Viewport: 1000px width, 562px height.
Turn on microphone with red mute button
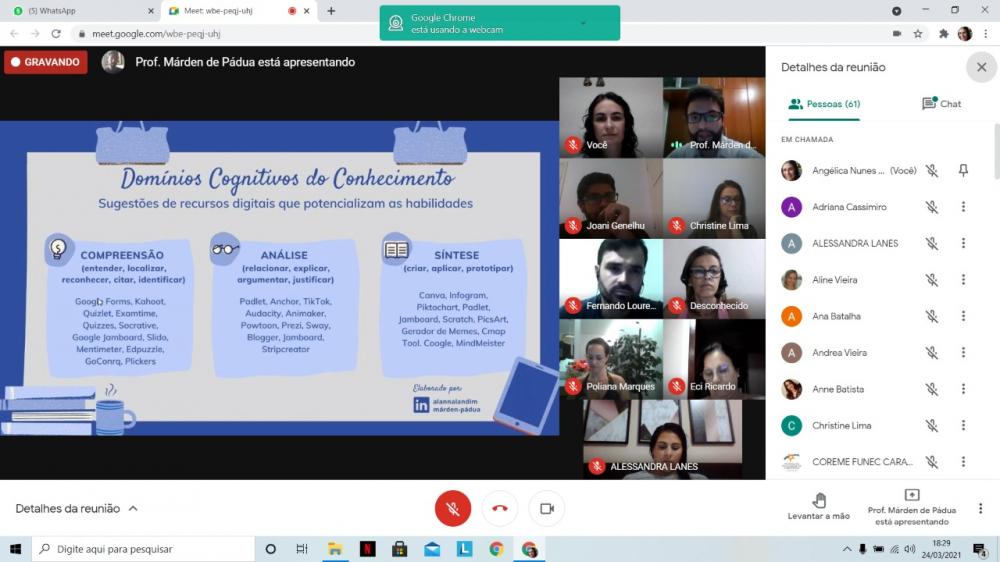pyautogui.click(x=453, y=508)
